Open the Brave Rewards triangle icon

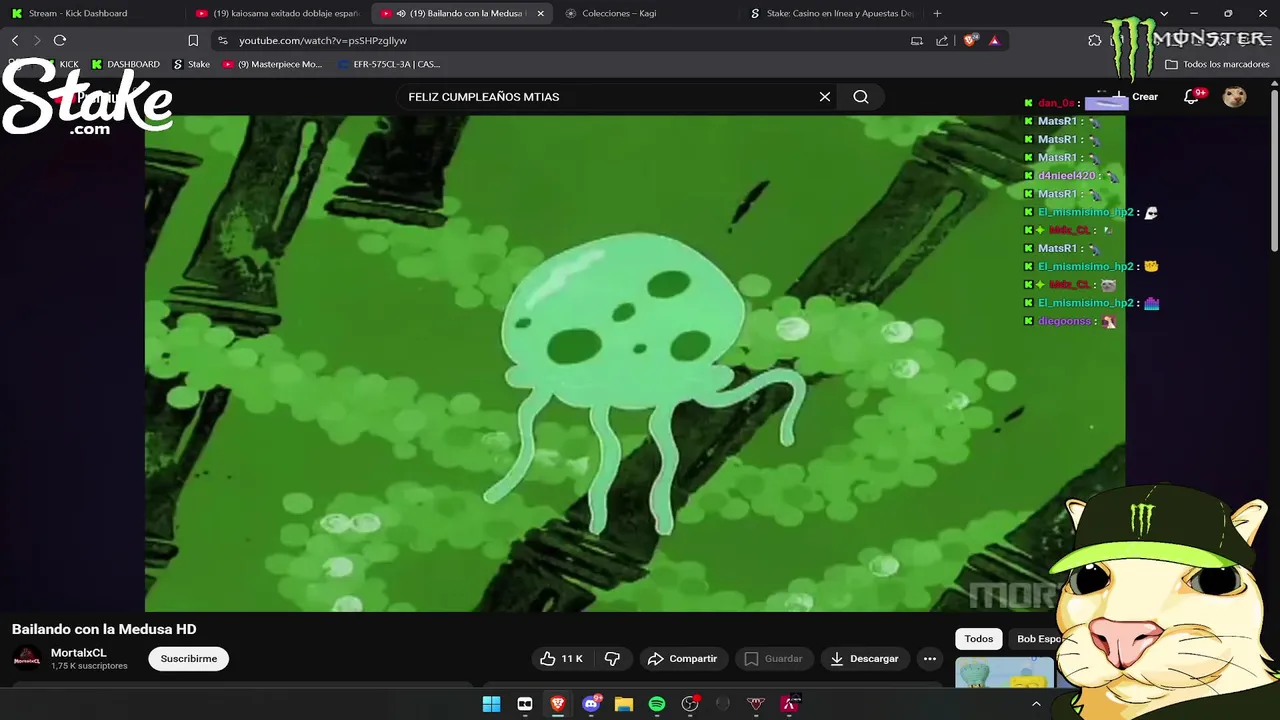coord(994,40)
